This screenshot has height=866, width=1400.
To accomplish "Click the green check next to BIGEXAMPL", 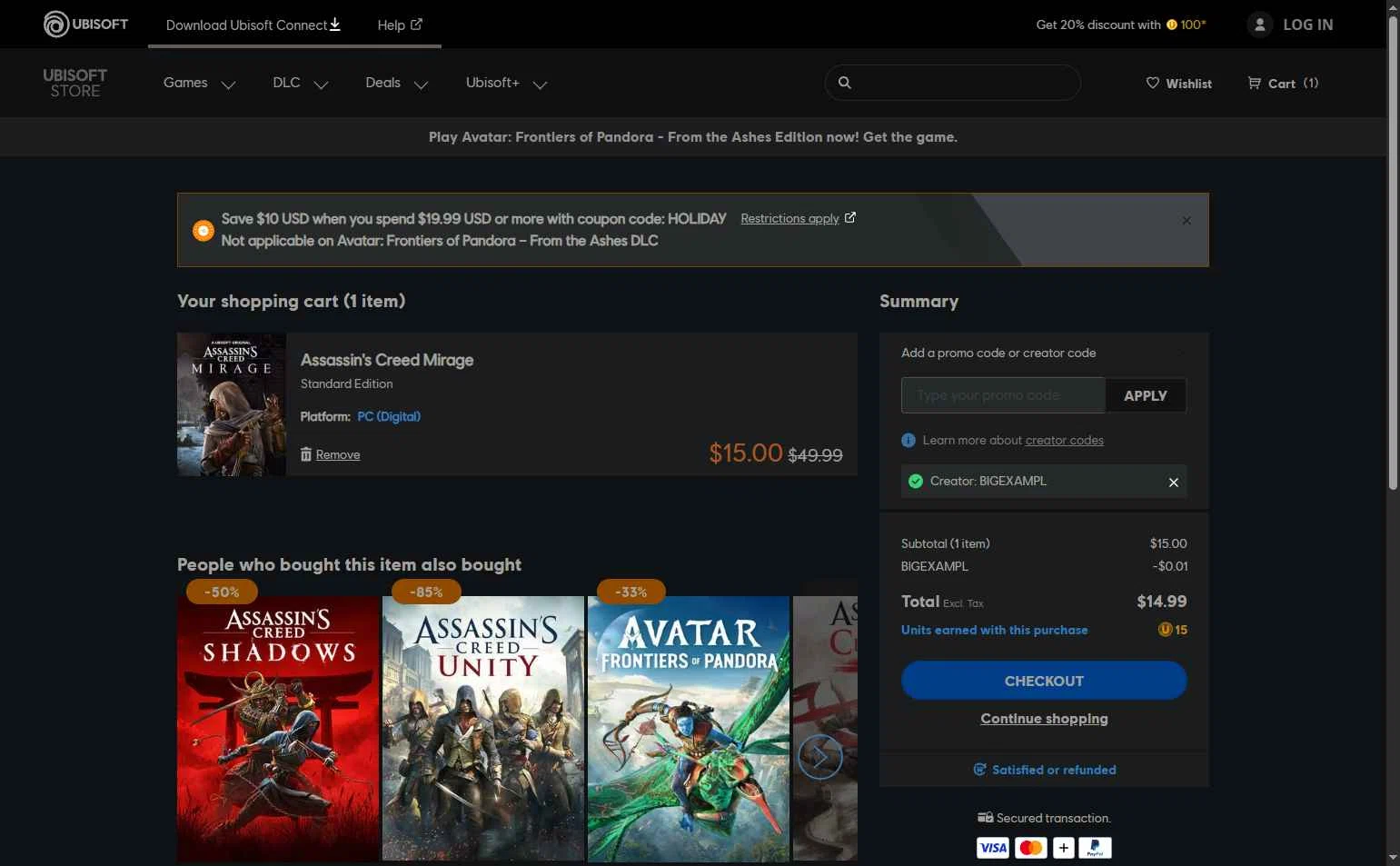I will coord(916,481).
